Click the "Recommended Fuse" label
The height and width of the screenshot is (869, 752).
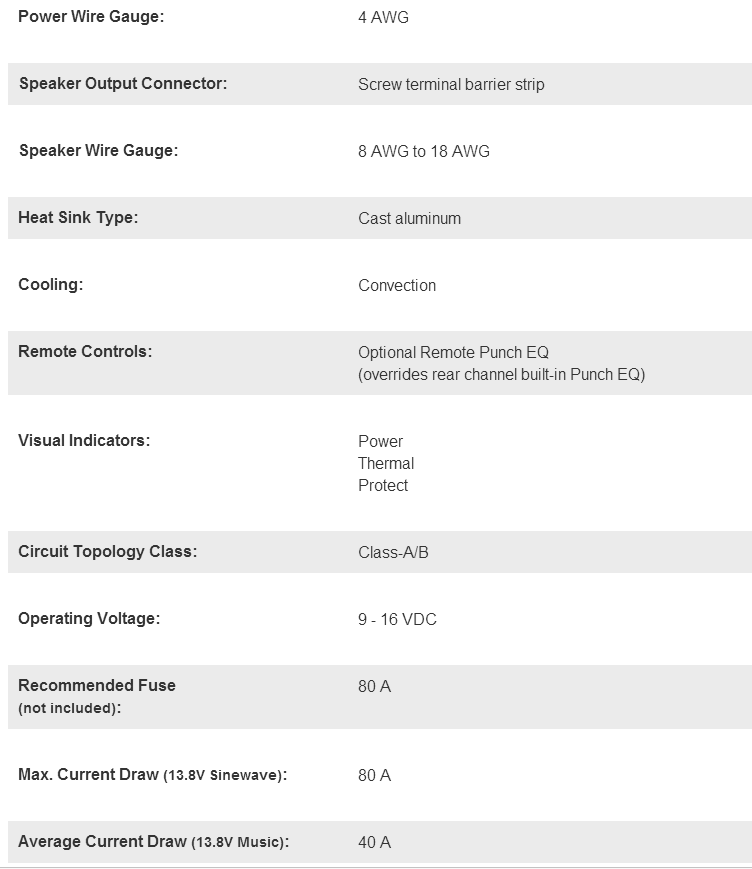tap(97, 686)
